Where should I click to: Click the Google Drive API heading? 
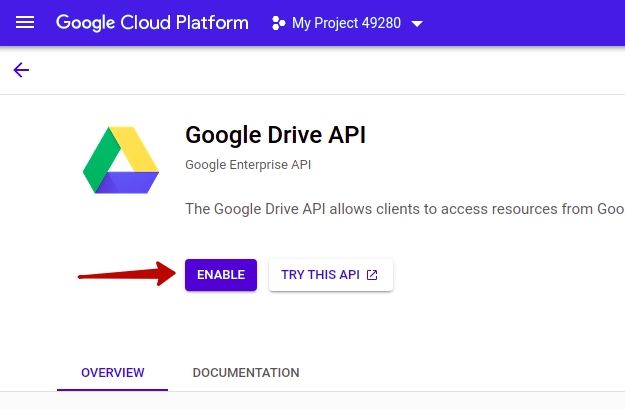pyautogui.click(x=275, y=135)
